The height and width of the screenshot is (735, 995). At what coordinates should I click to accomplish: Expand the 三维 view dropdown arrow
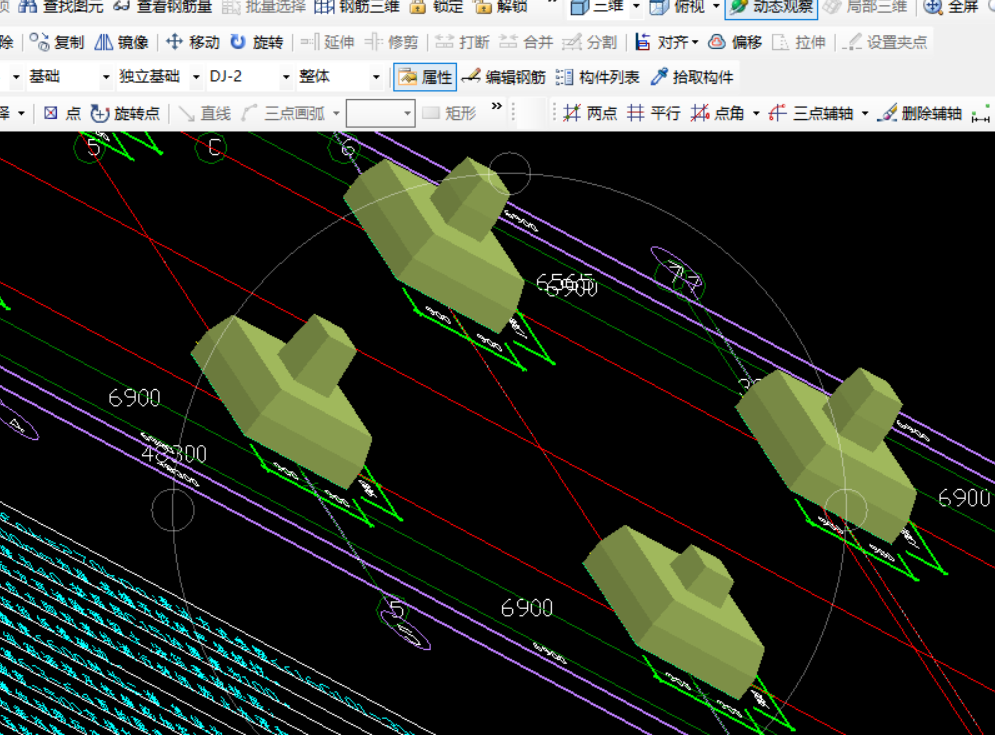tap(636, 7)
